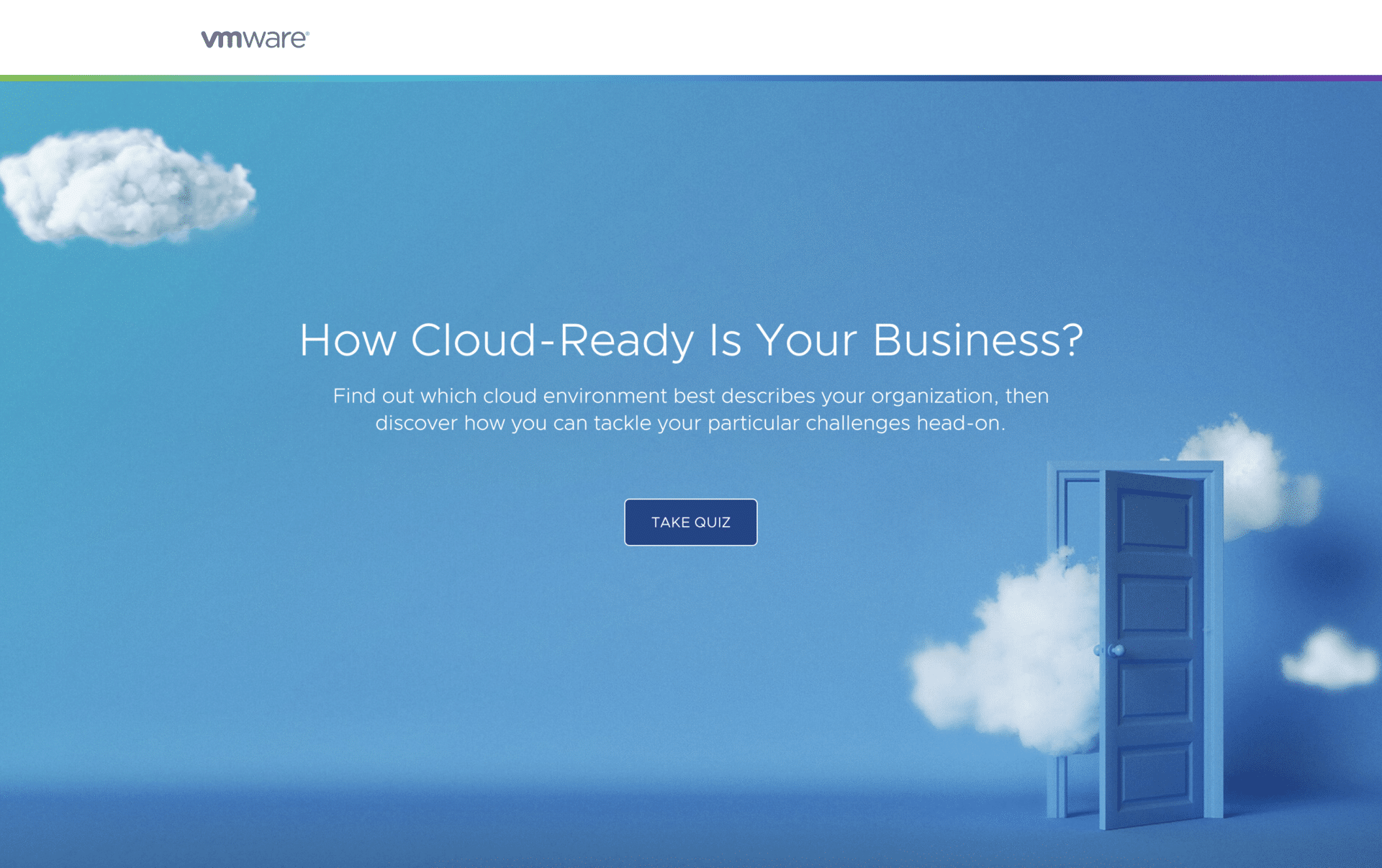Click the word 'Business?' in the headline
This screenshot has width=1382, height=868.
click(977, 340)
